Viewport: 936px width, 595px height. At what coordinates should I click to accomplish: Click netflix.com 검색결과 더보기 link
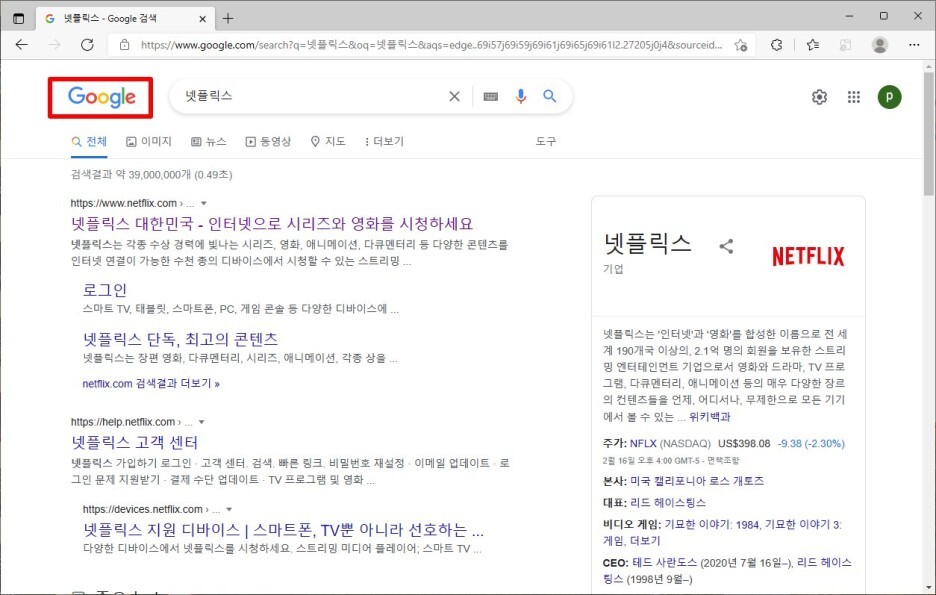151,384
